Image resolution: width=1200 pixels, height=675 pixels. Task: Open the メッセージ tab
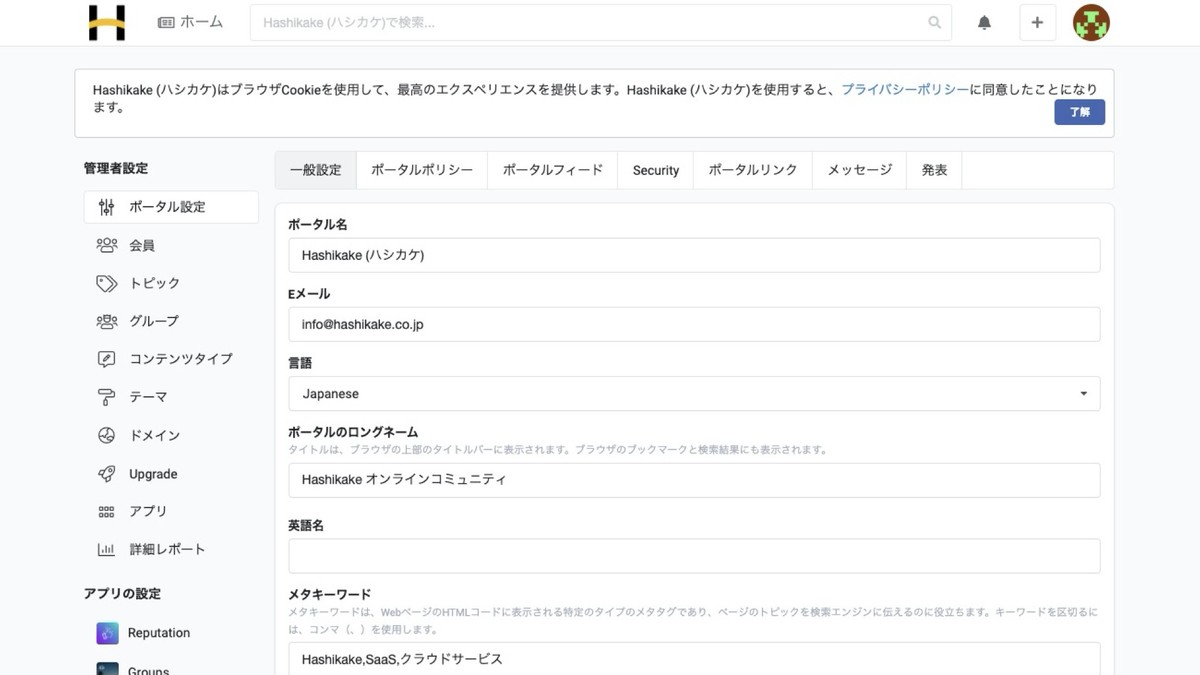pos(859,170)
